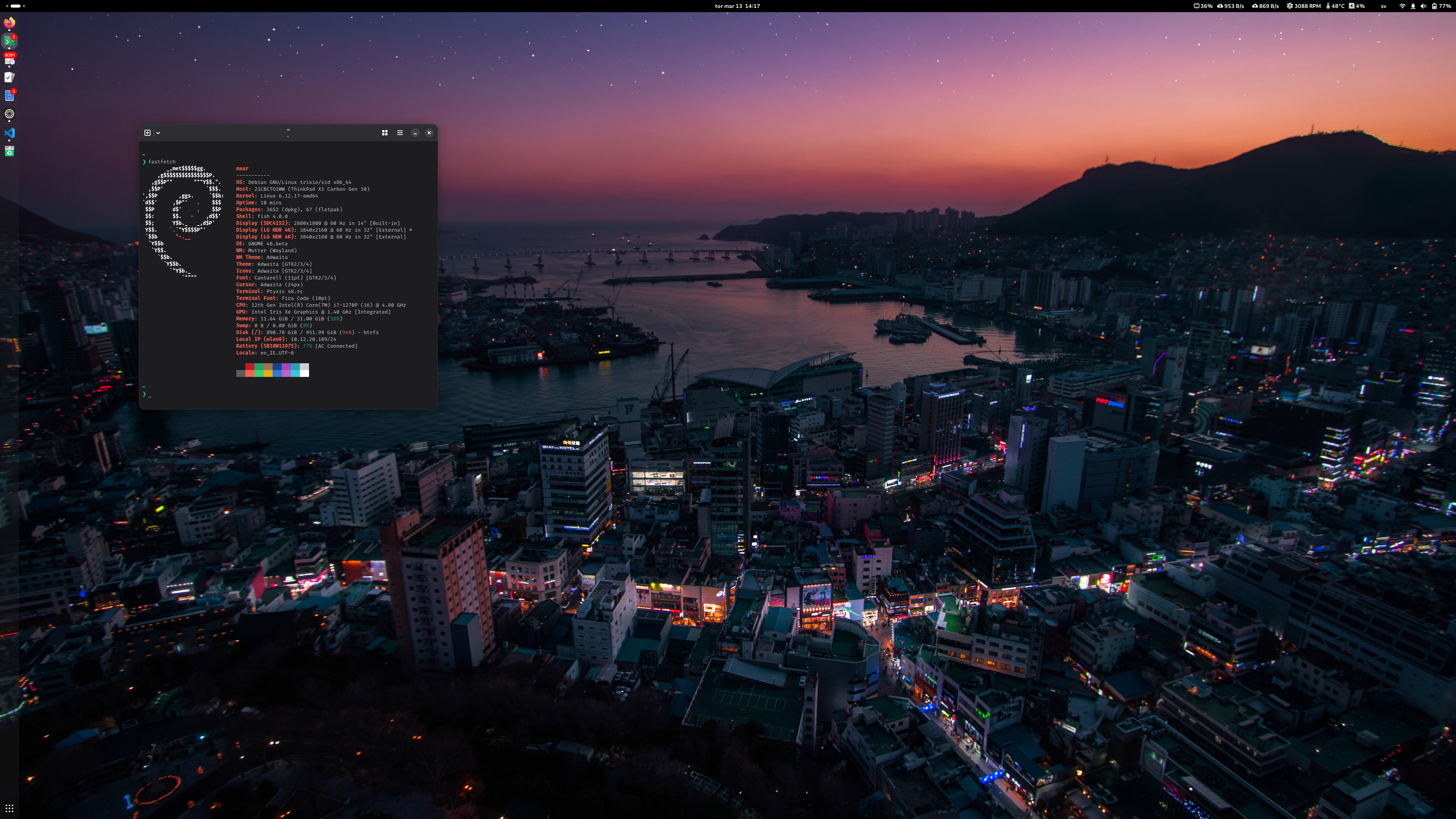Viewport: 1456px width, 819px height.
Task: Click the CPU usage 36% indicator
Action: click(1203, 6)
